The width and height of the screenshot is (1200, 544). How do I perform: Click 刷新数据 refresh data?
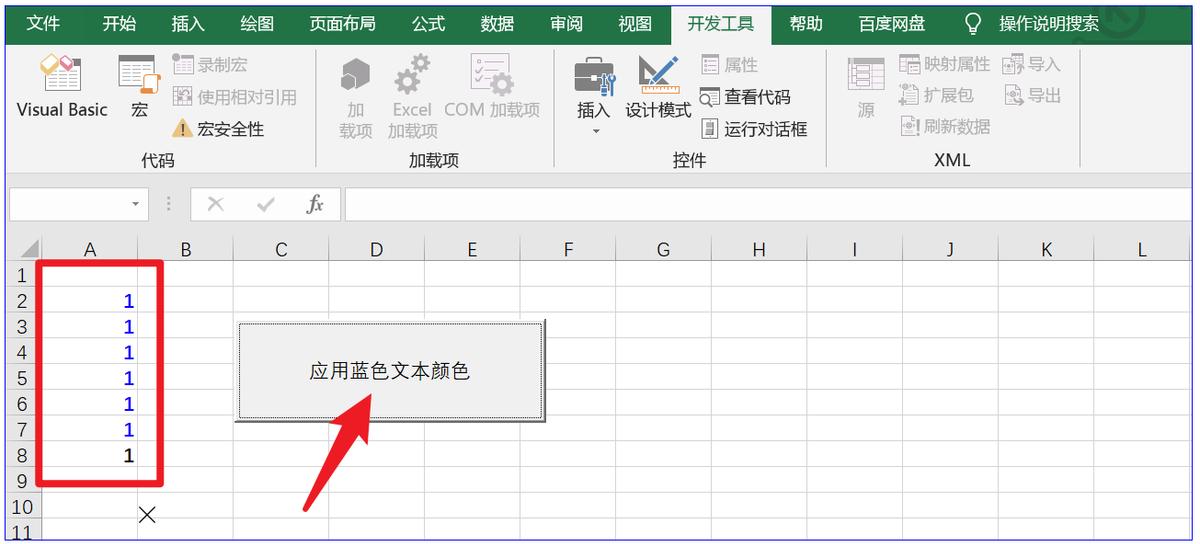coord(945,127)
